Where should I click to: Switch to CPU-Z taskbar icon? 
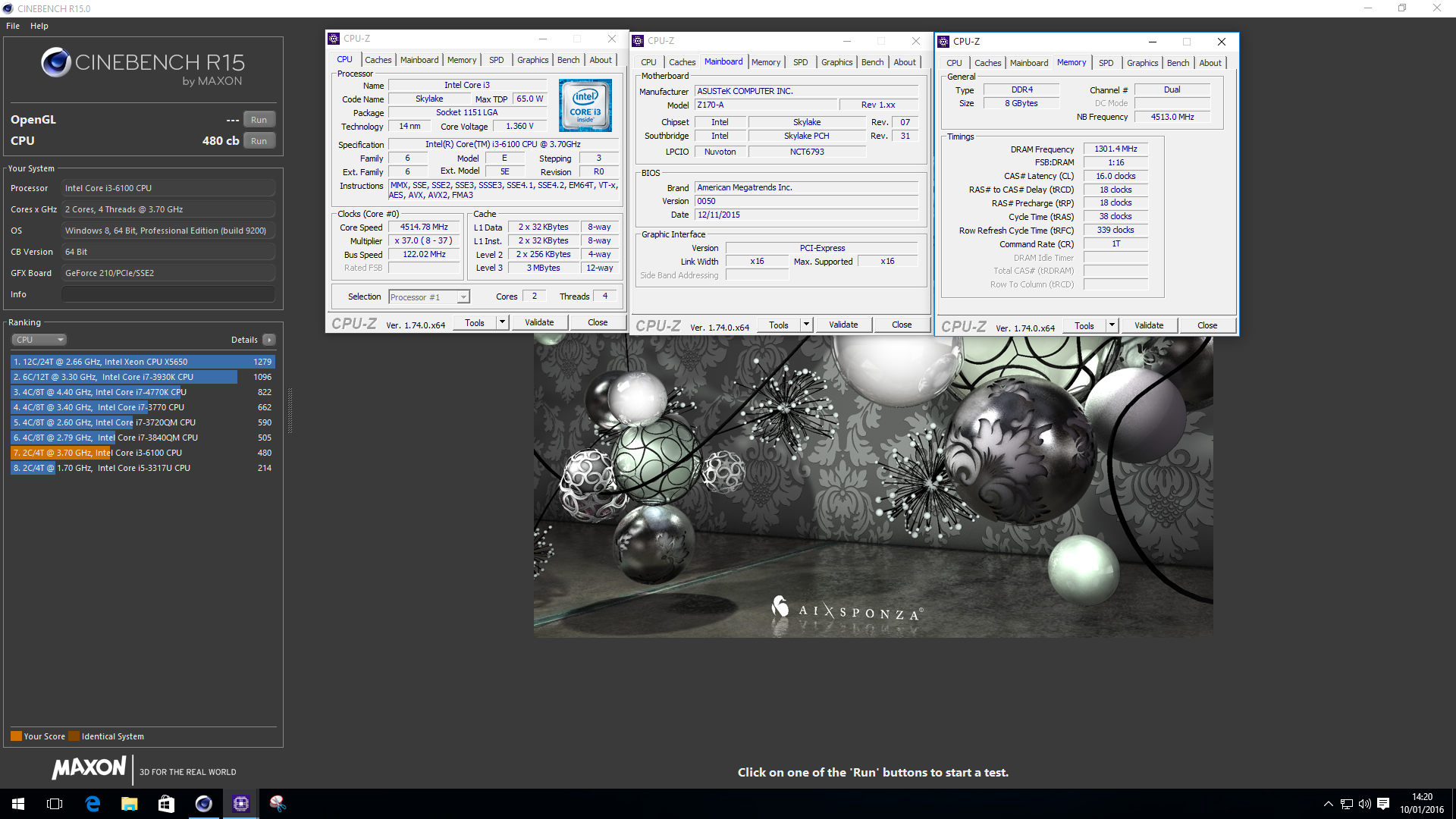coord(240,804)
